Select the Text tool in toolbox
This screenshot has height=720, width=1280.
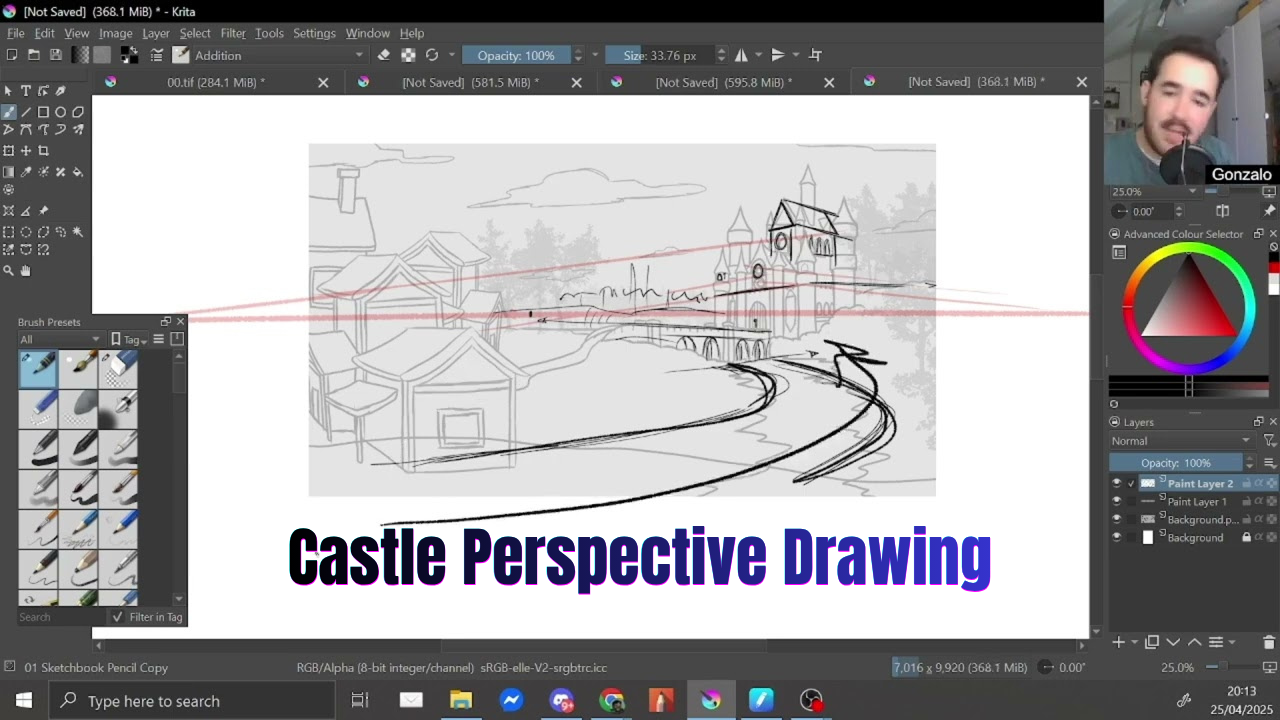coord(26,91)
